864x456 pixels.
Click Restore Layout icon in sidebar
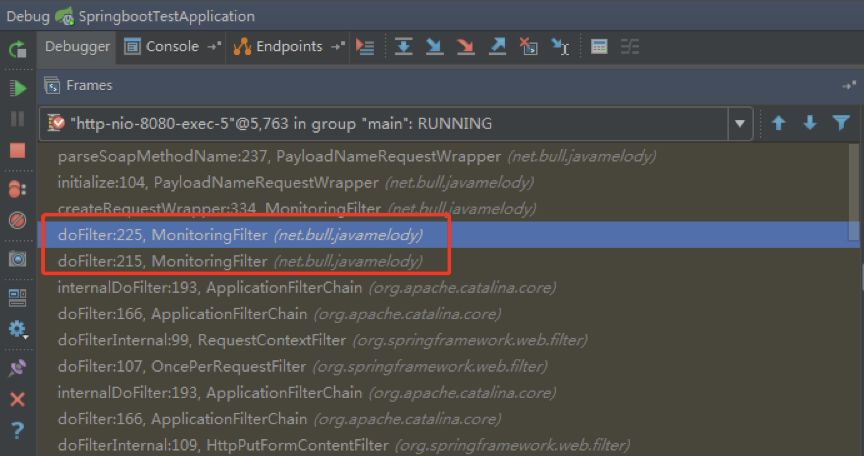pyautogui.click(x=17, y=298)
